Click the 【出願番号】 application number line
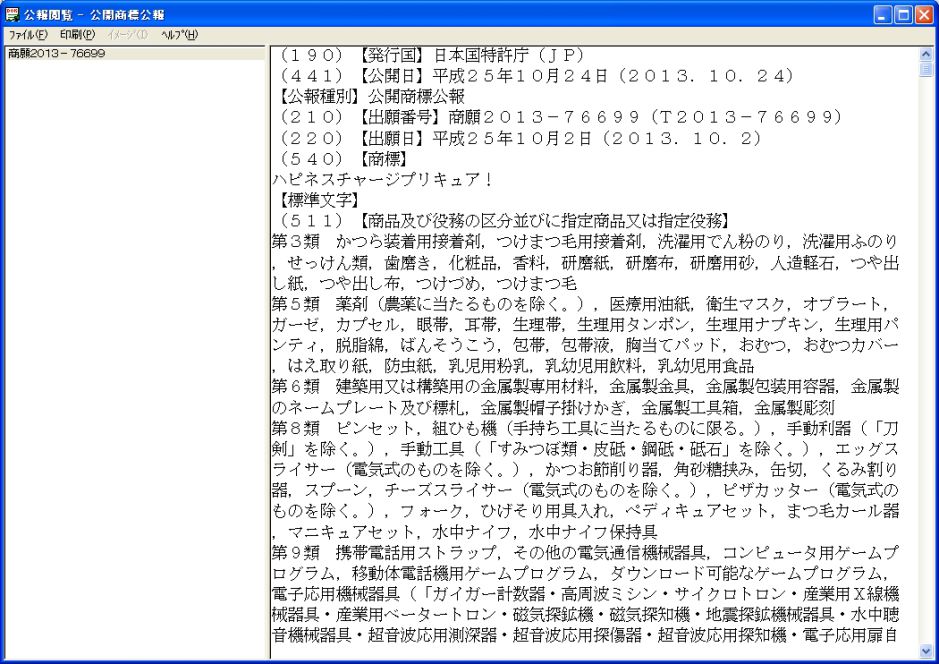Viewport: 939px width, 664px height. click(x=561, y=117)
